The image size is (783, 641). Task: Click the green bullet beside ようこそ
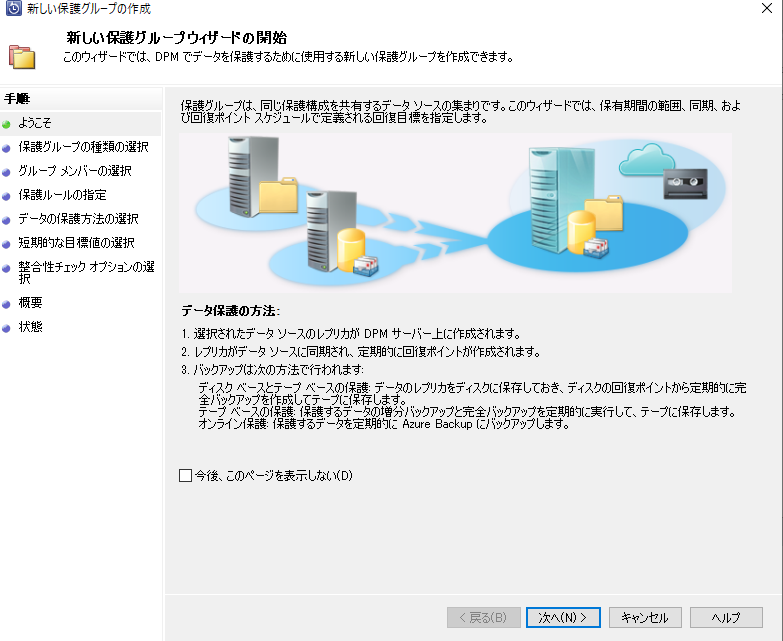point(6,124)
